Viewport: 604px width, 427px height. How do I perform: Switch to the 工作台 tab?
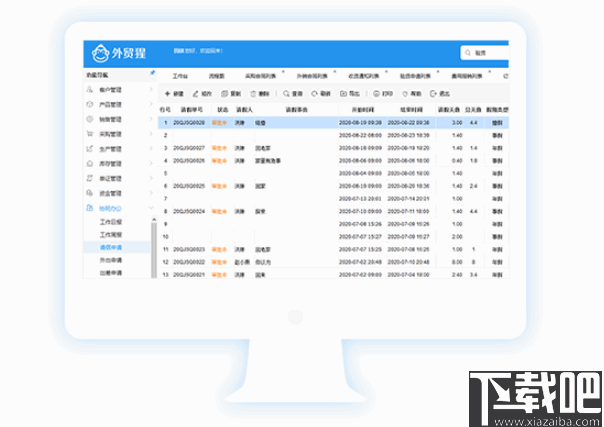(x=180, y=76)
